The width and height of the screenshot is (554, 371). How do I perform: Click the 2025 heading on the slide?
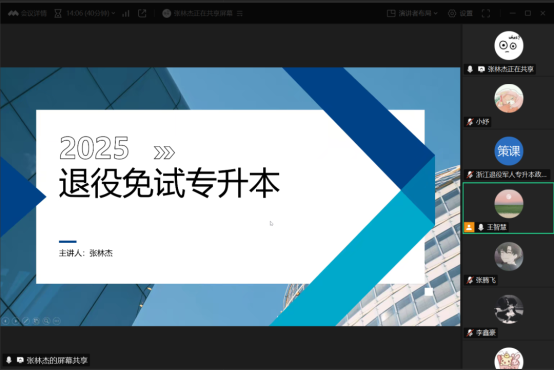click(94, 148)
